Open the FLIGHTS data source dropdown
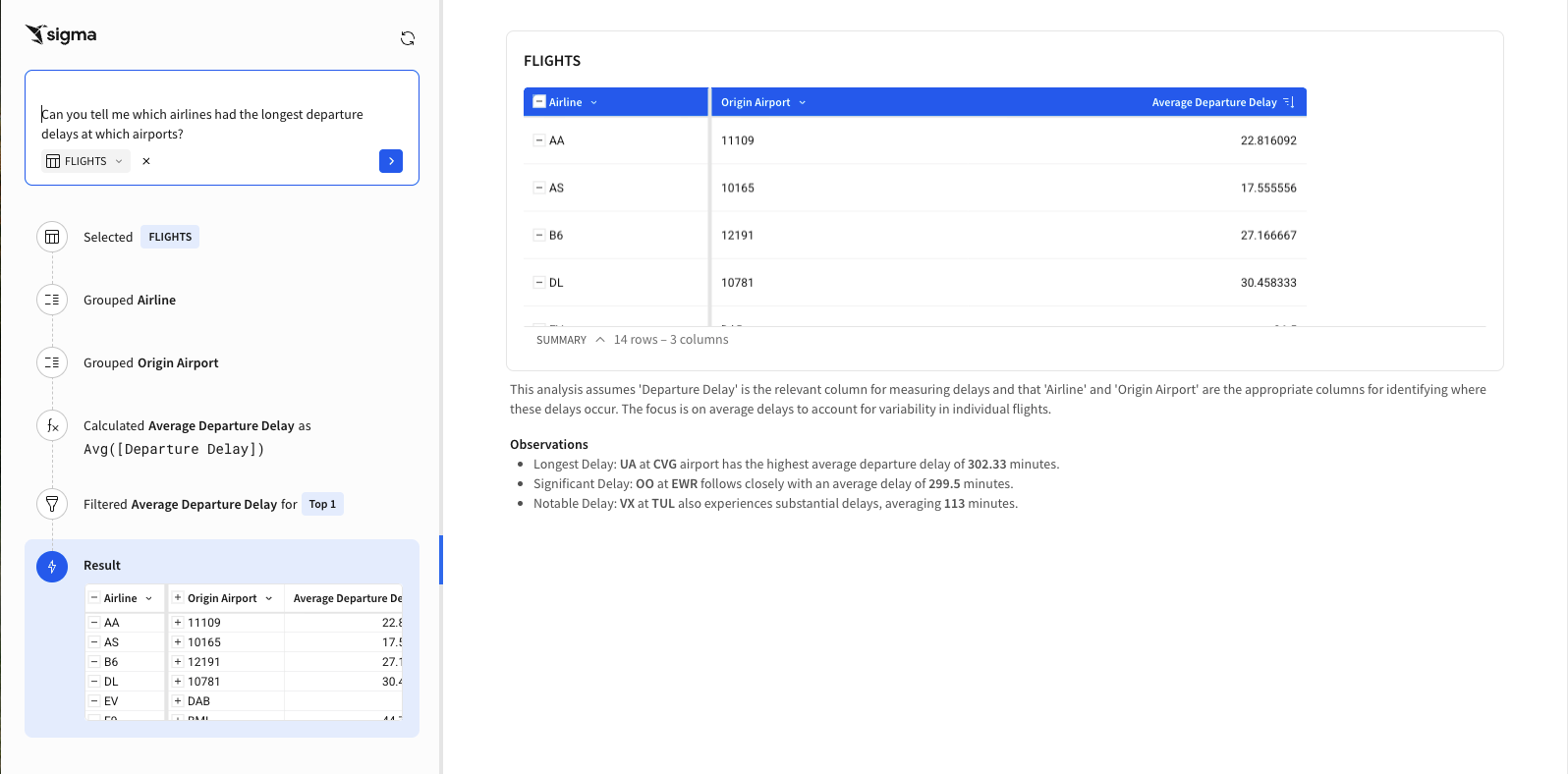The image size is (1568, 774). click(x=85, y=161)
